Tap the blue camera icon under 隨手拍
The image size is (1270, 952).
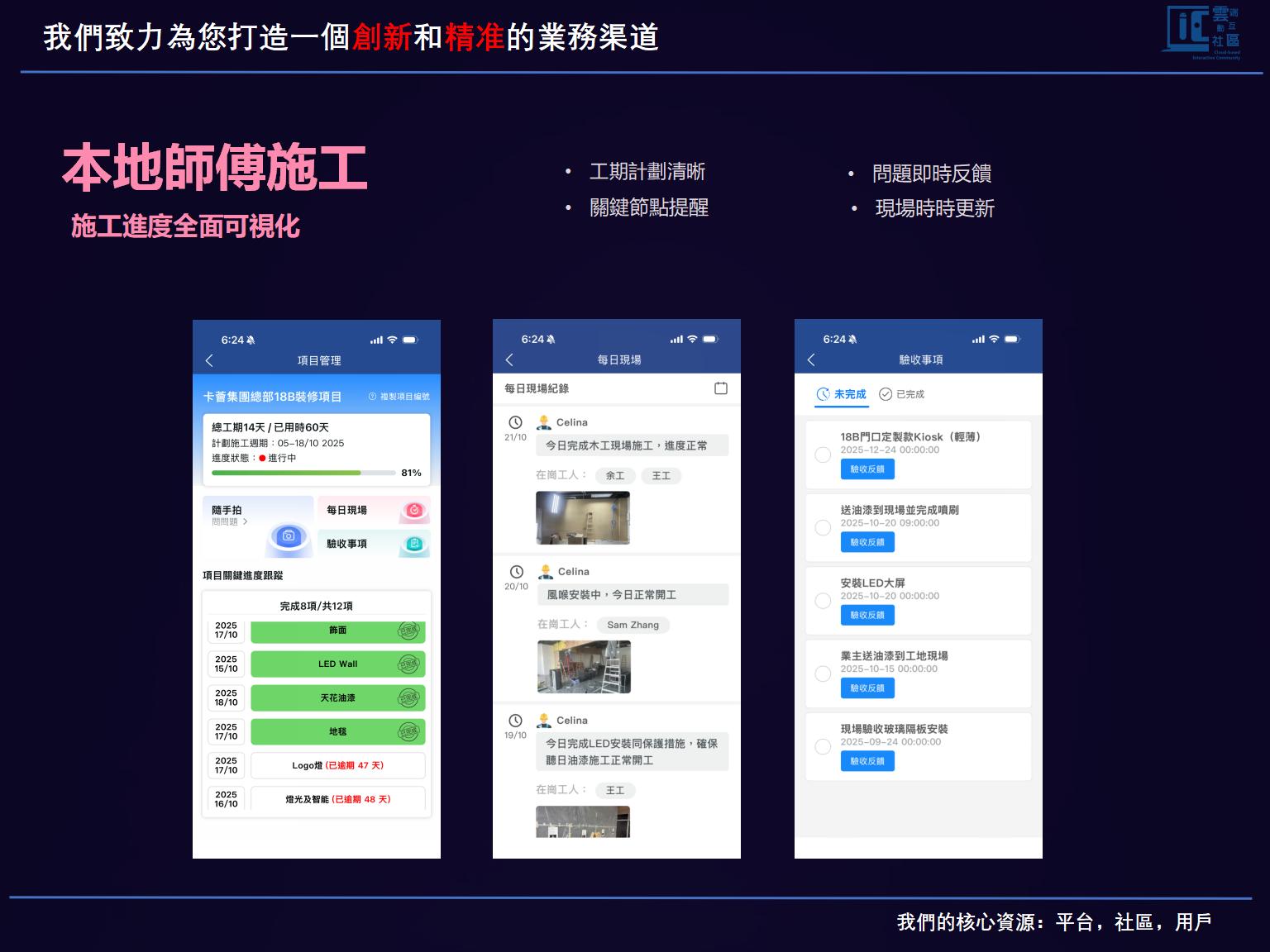tap(288, 535)
